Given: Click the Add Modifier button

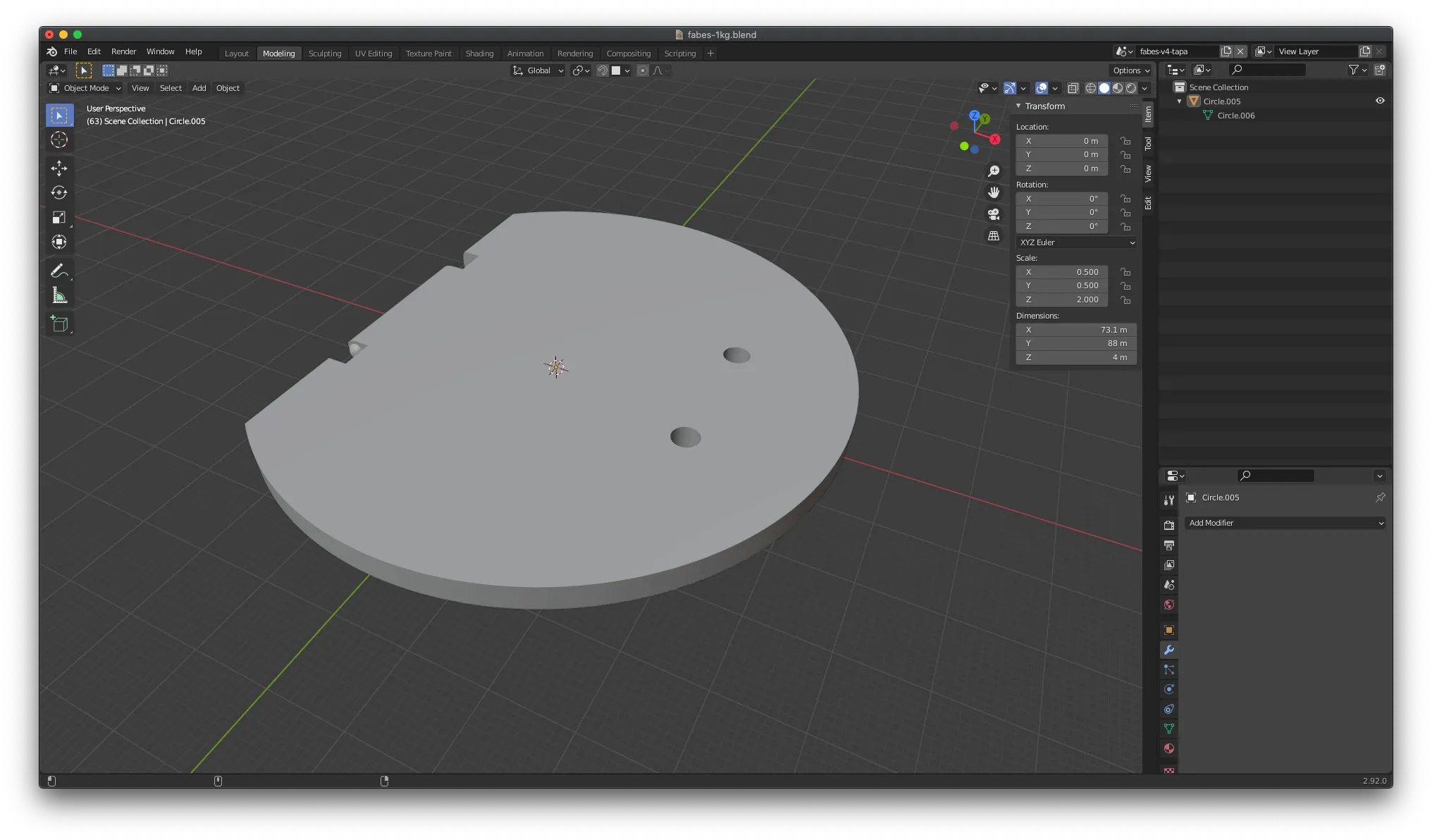Looking at the screenshot, I should pos(1285,523).
